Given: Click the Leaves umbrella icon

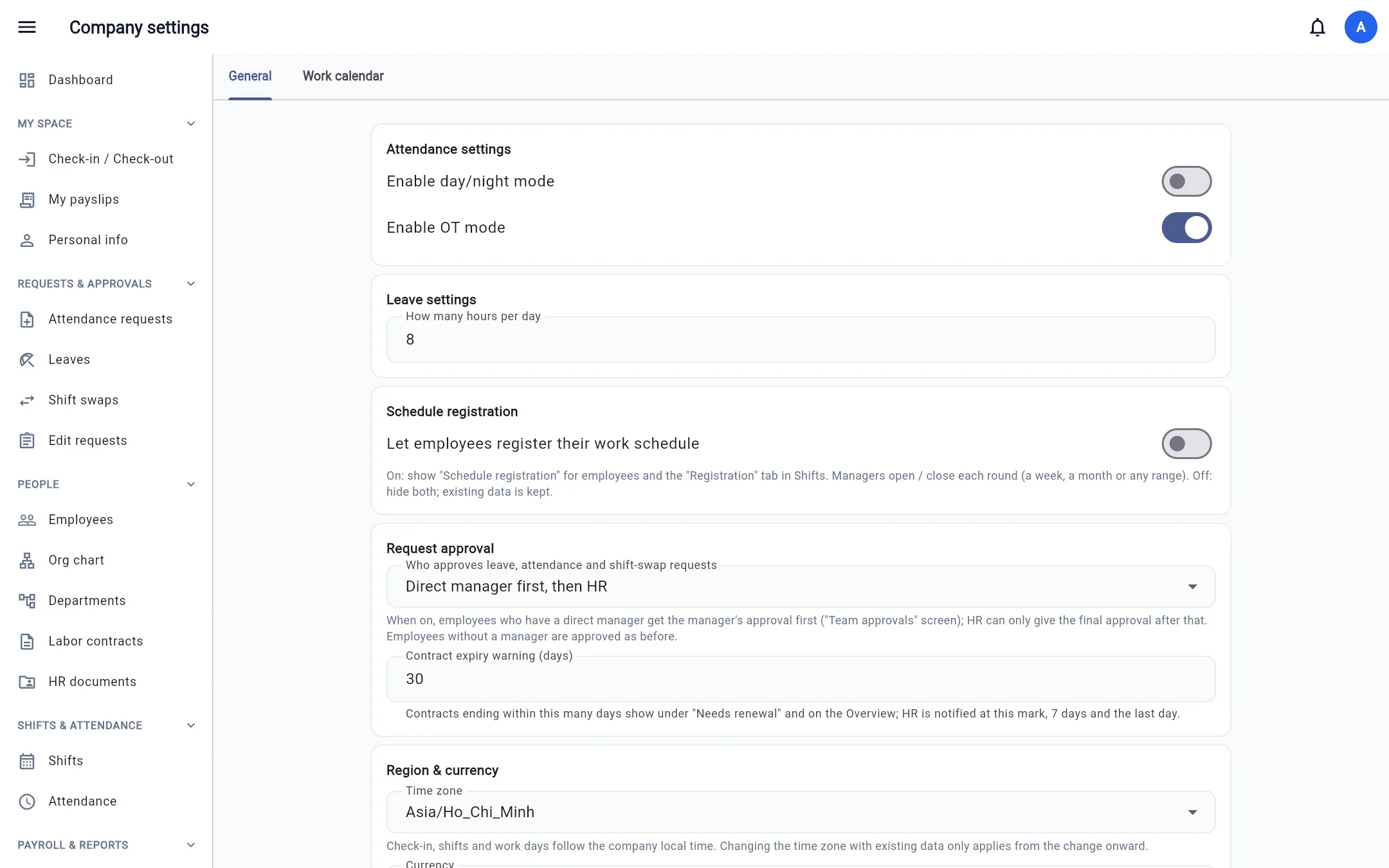Looking at the screenshot, I should (x=27, y=359).
